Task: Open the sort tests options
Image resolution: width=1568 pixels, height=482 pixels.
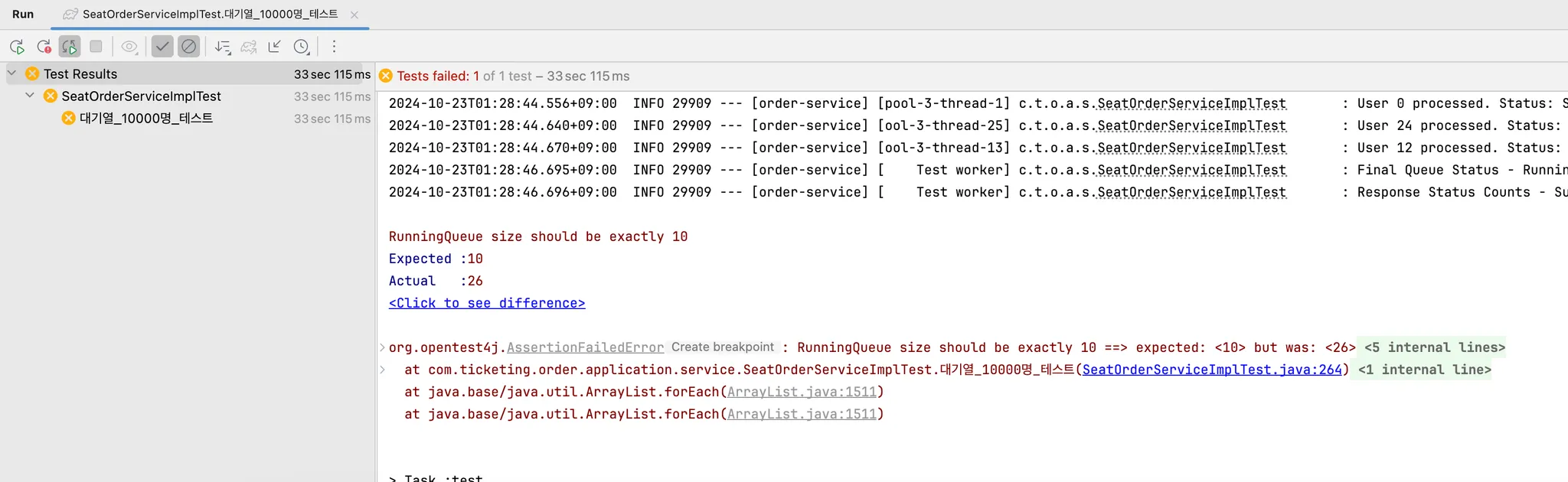Action: (223, 47)
